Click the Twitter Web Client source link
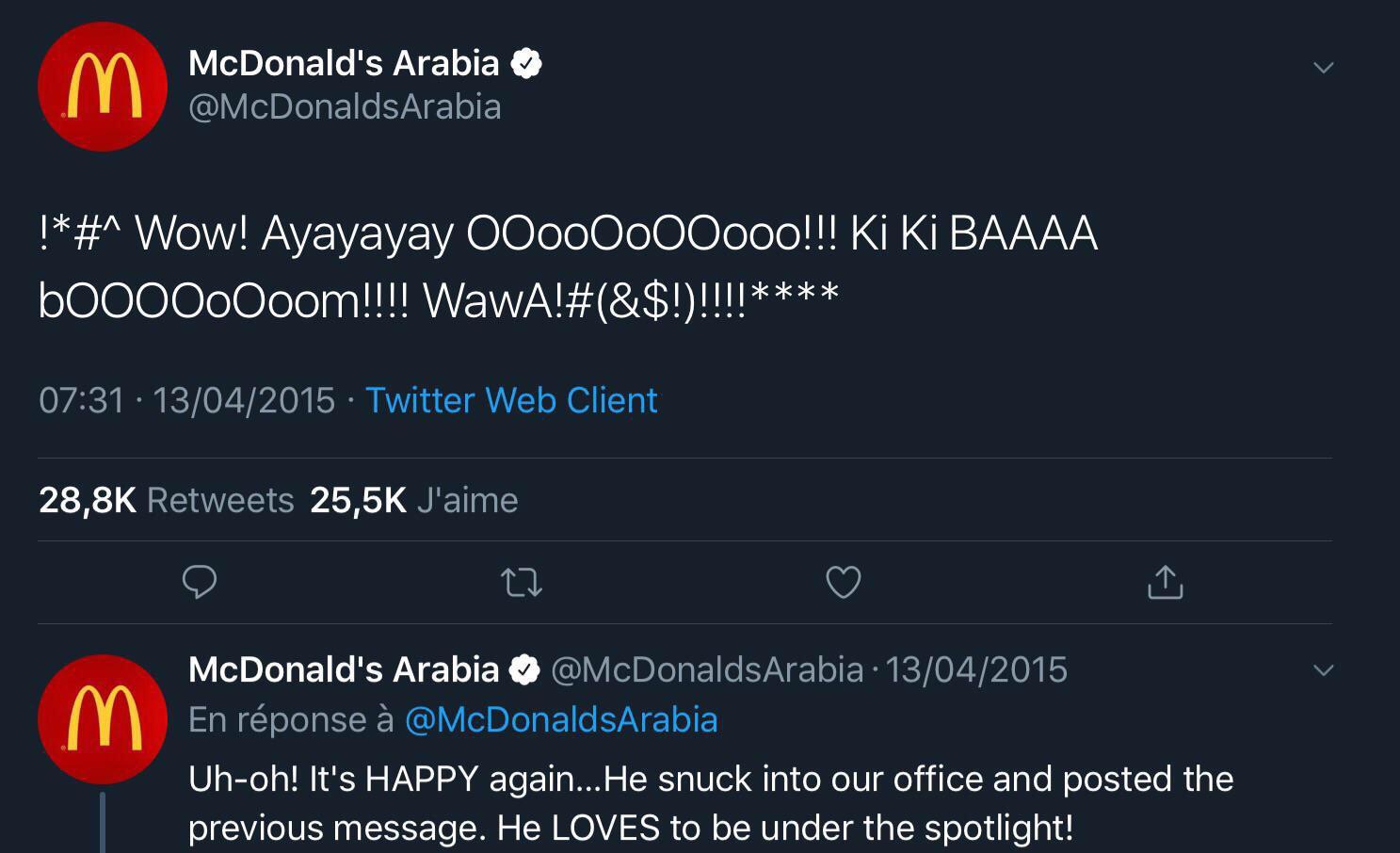 [511, 400]
